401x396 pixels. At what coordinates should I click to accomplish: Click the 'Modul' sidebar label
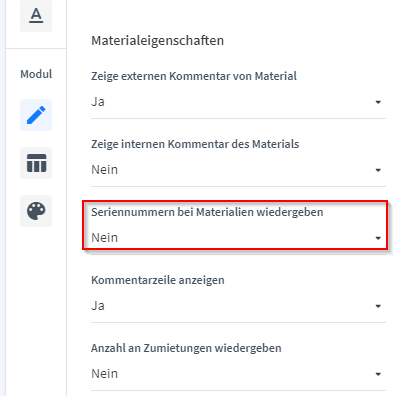coord(36,74)
